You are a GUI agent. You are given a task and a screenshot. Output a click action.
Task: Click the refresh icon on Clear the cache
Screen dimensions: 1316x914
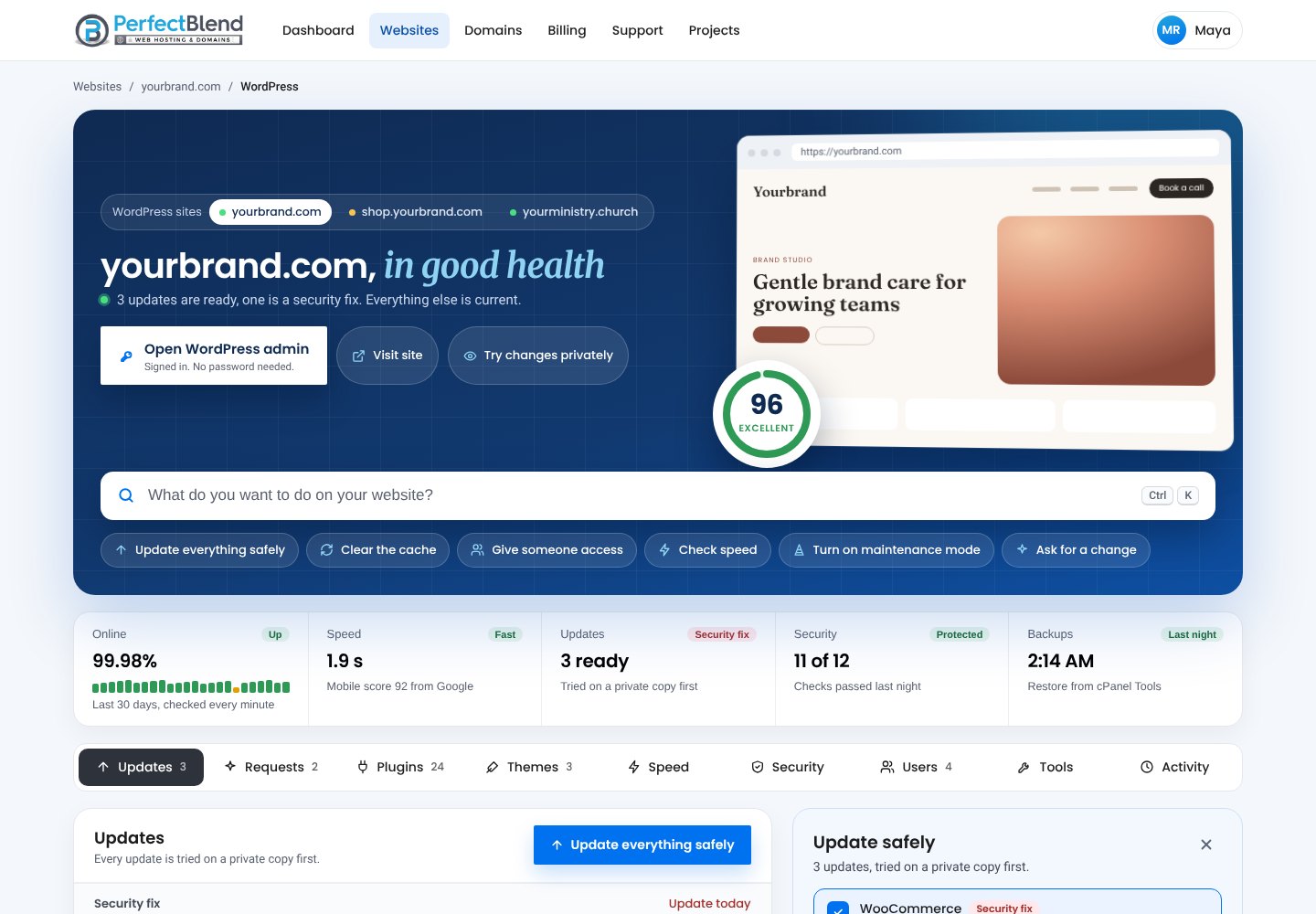(x=326, y=550)
